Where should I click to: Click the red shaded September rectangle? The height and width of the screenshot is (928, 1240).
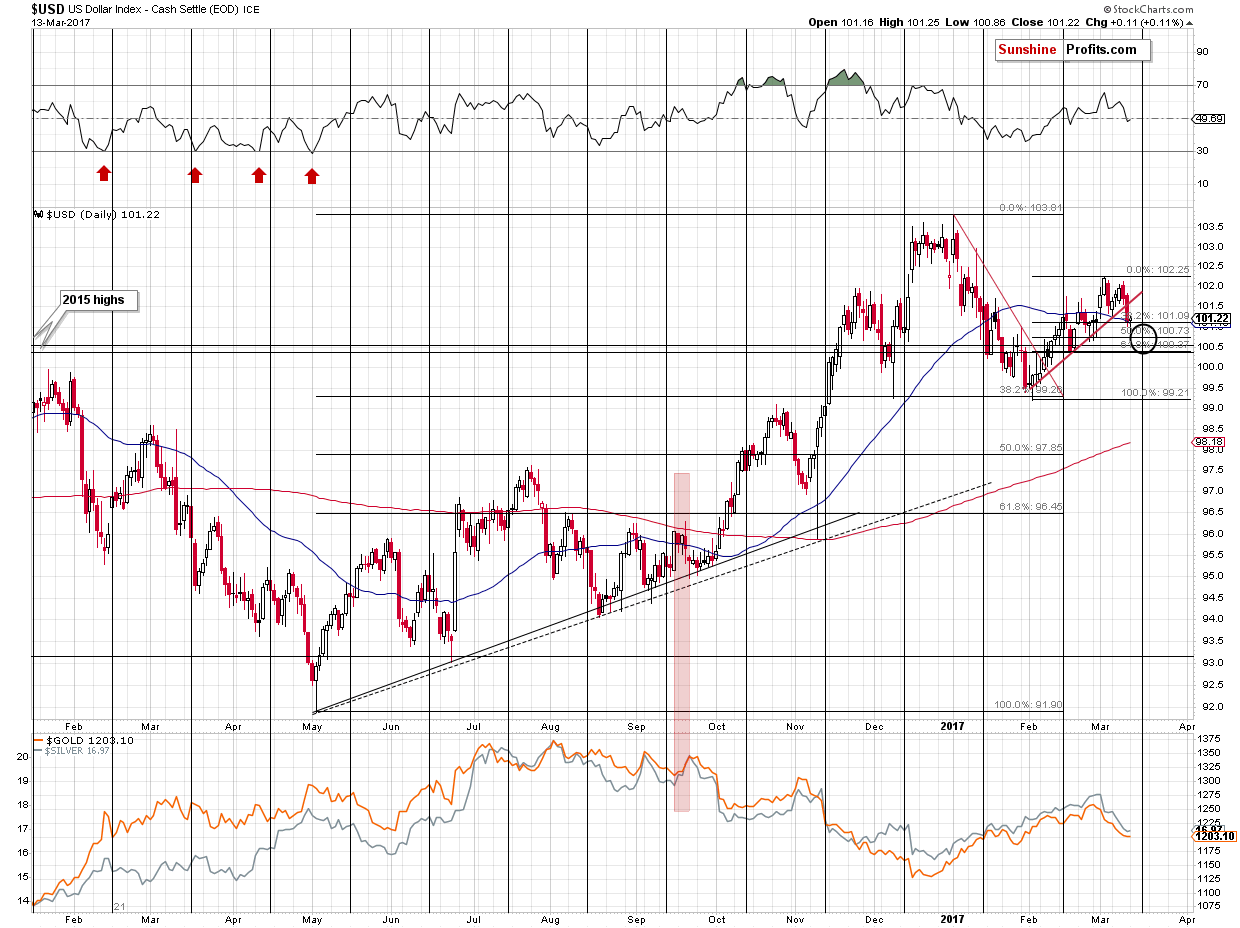pos(682,641)
